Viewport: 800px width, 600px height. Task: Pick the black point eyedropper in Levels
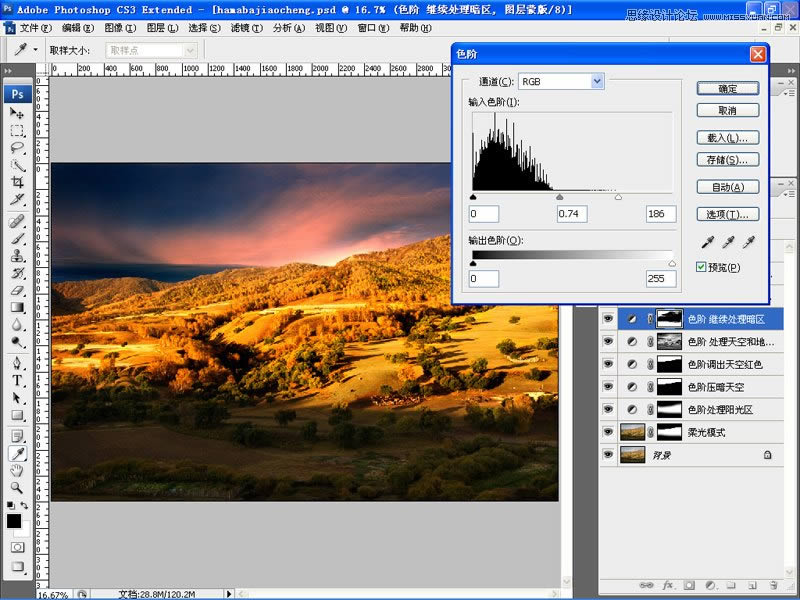[707, 242]
